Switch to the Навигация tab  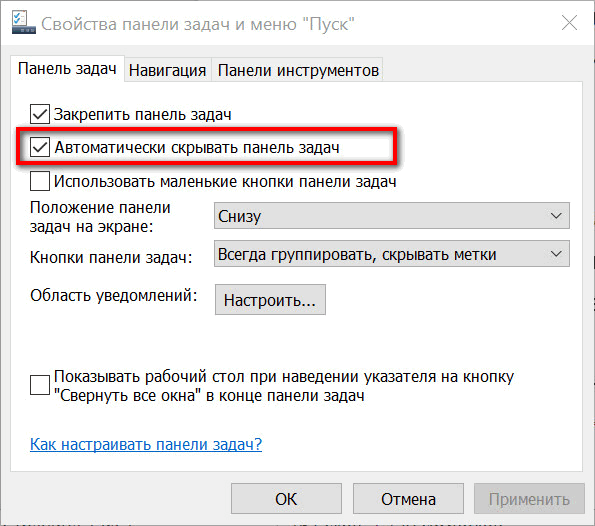tap(167, 70)
